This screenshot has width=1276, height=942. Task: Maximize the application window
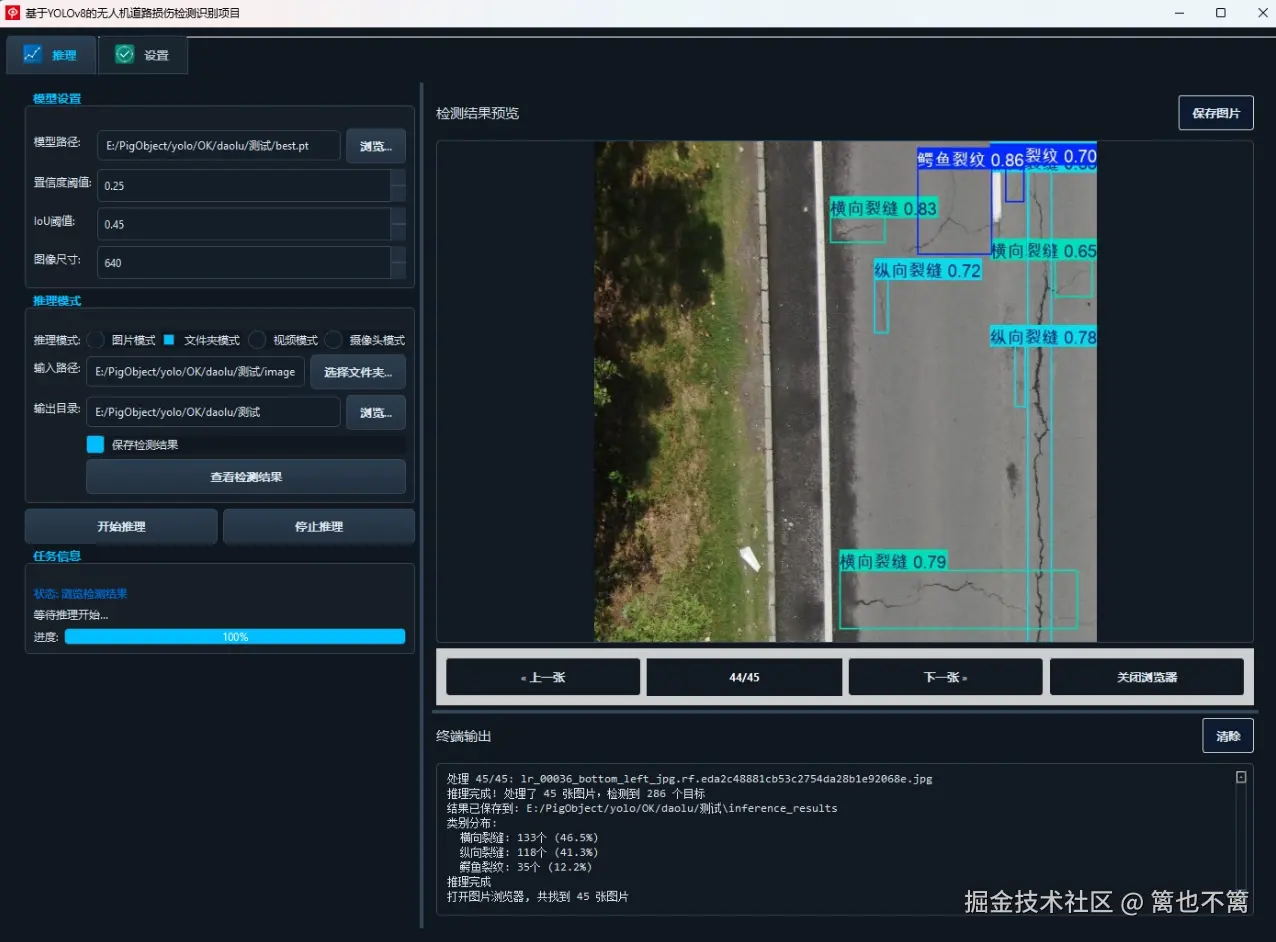point(1221,13)
